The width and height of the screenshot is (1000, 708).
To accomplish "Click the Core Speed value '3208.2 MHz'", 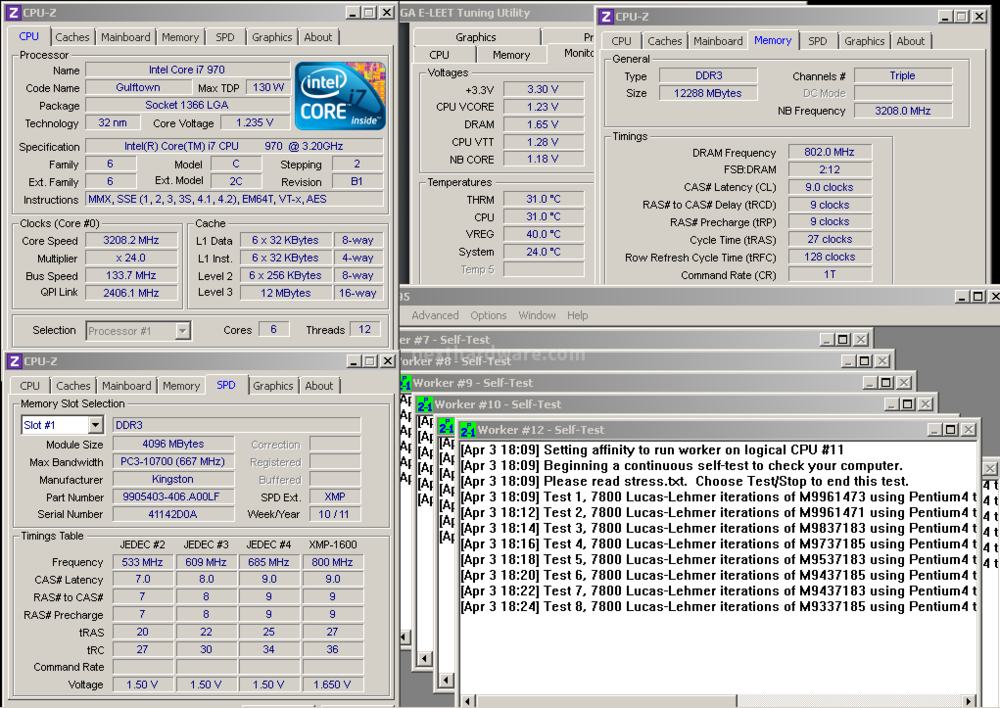I will click(131, 240).
